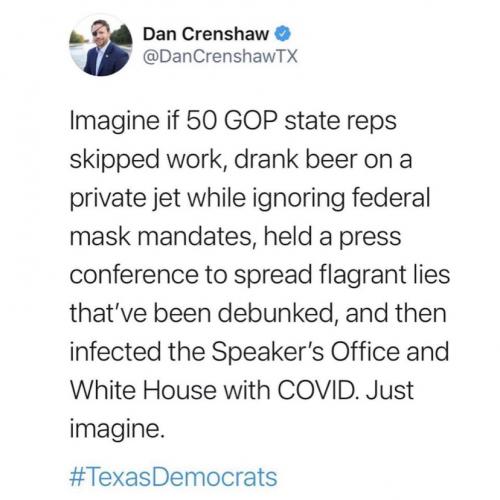Viewport: 500px width, 500px height.
Task: Visit the @DanCrenshawTX handle
Action: 220,56
